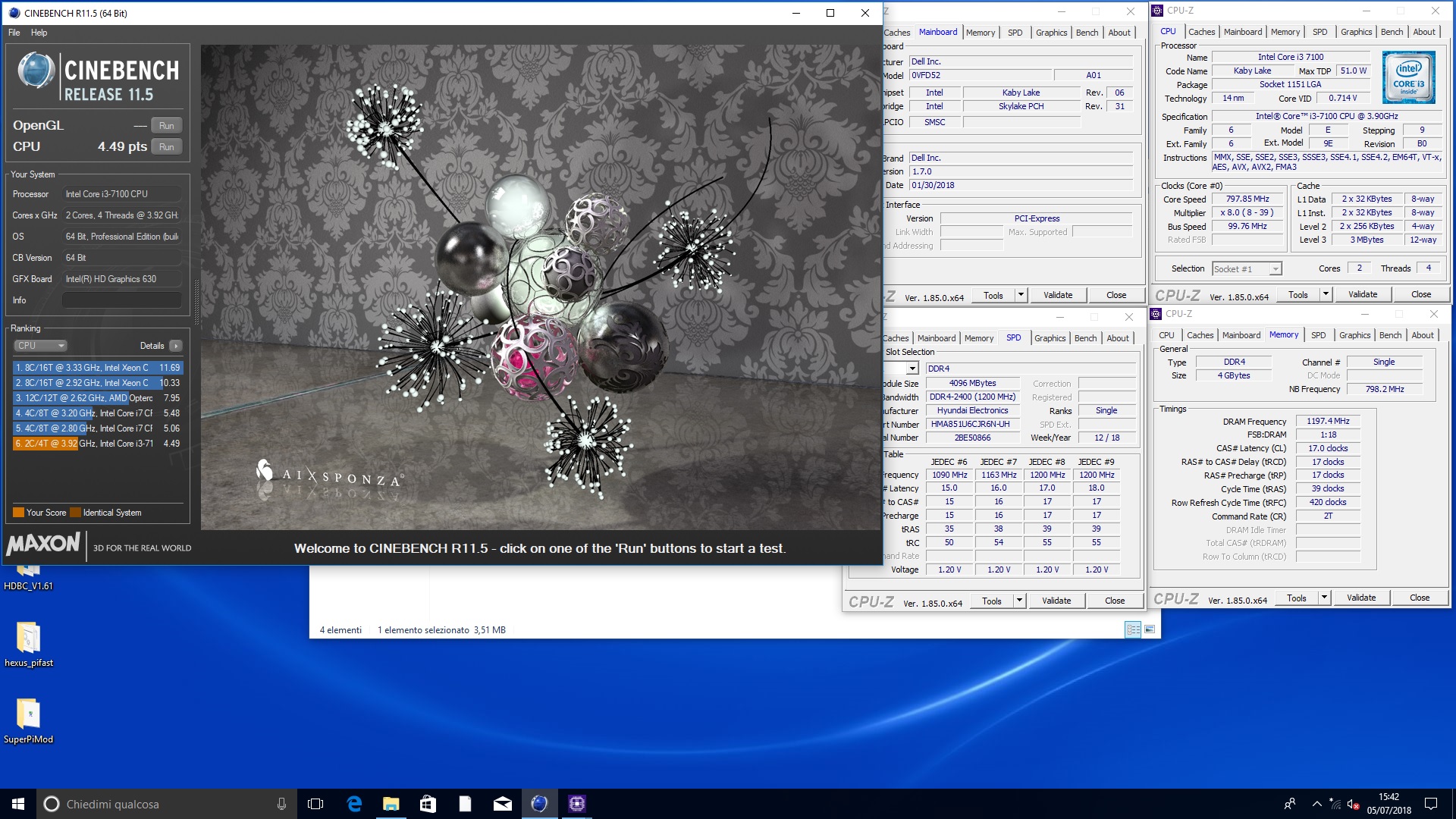
Task: Open Socket #1 selection dropdown
Action: 1247,269
